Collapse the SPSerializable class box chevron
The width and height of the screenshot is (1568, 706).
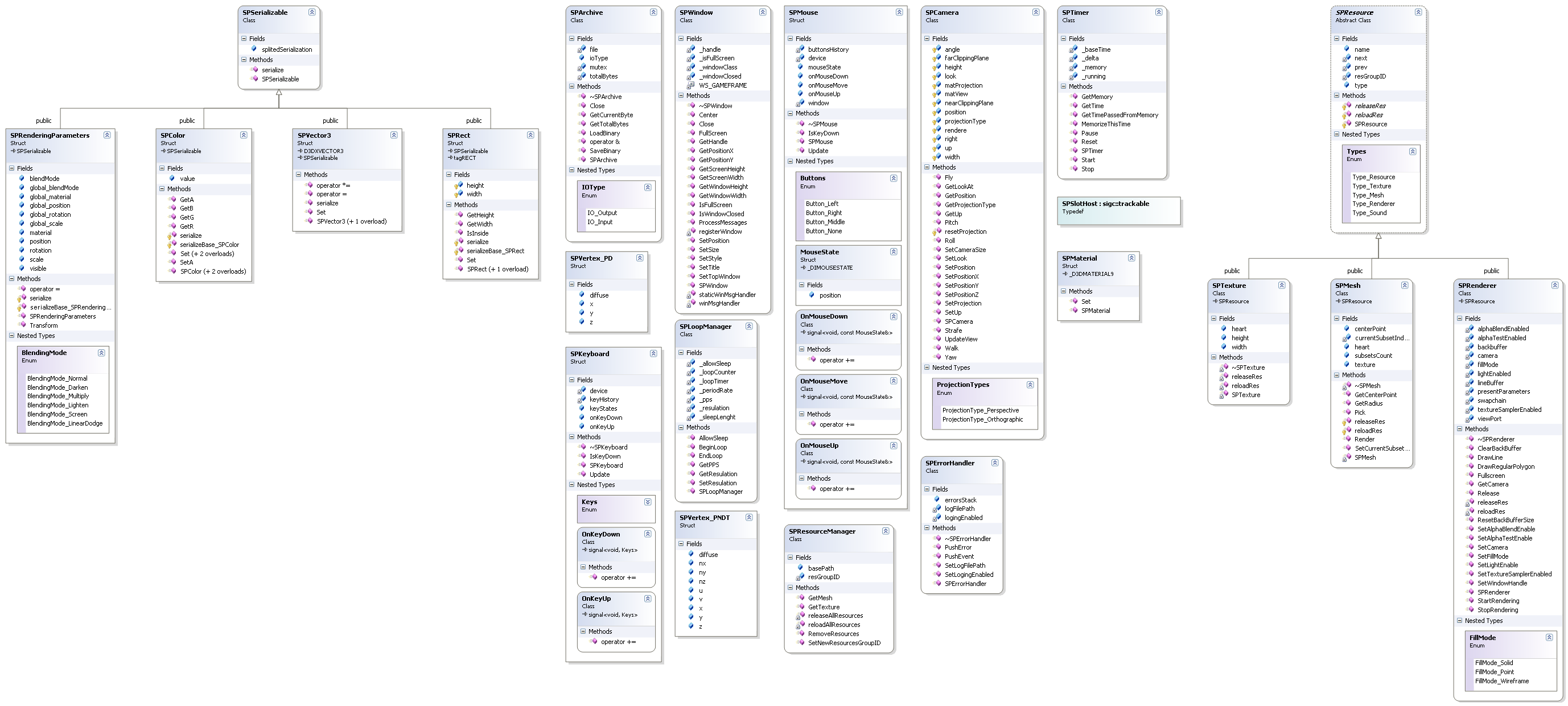312,12
